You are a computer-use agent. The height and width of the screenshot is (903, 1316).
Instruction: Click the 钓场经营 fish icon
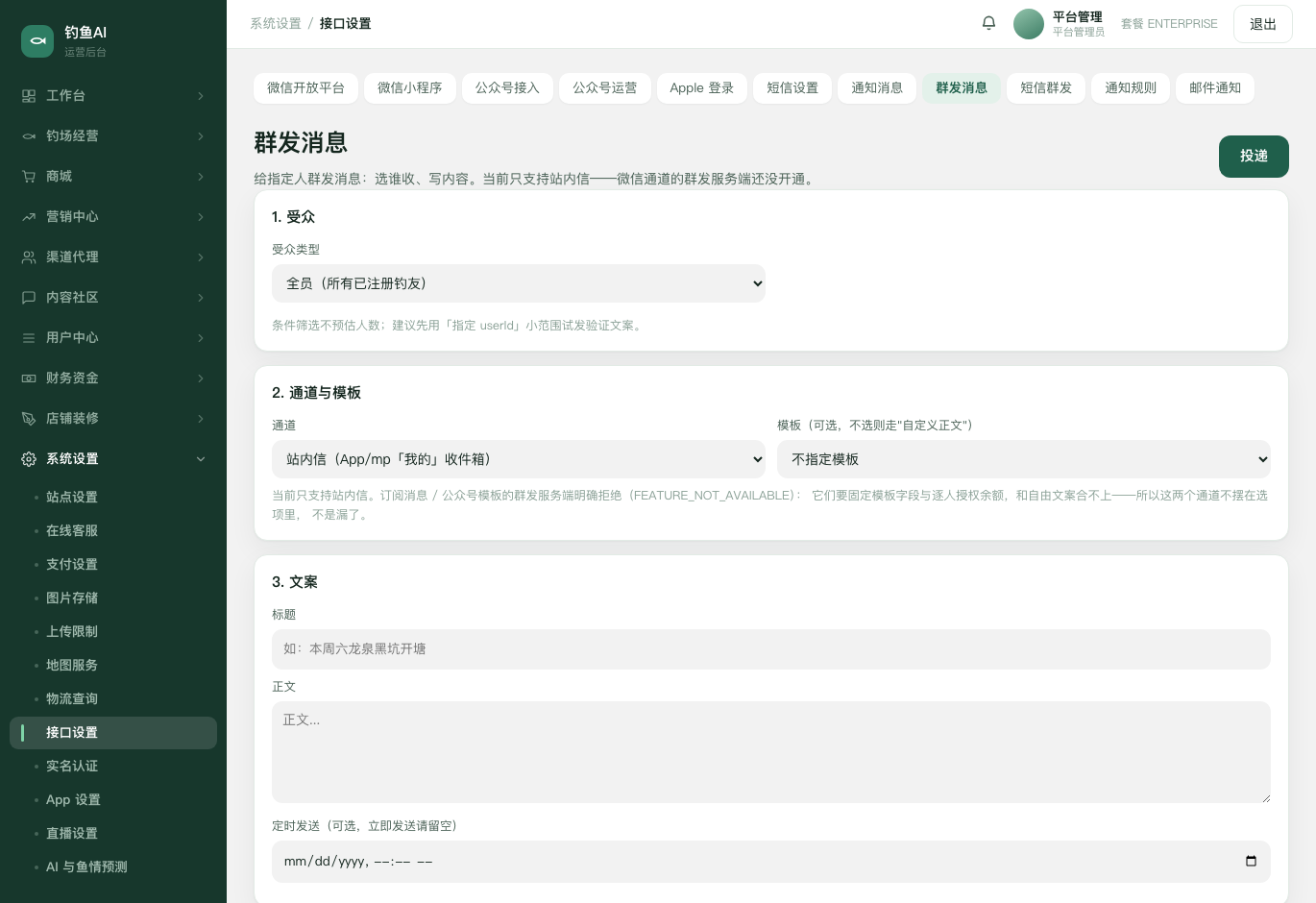(x=29, y=136)
